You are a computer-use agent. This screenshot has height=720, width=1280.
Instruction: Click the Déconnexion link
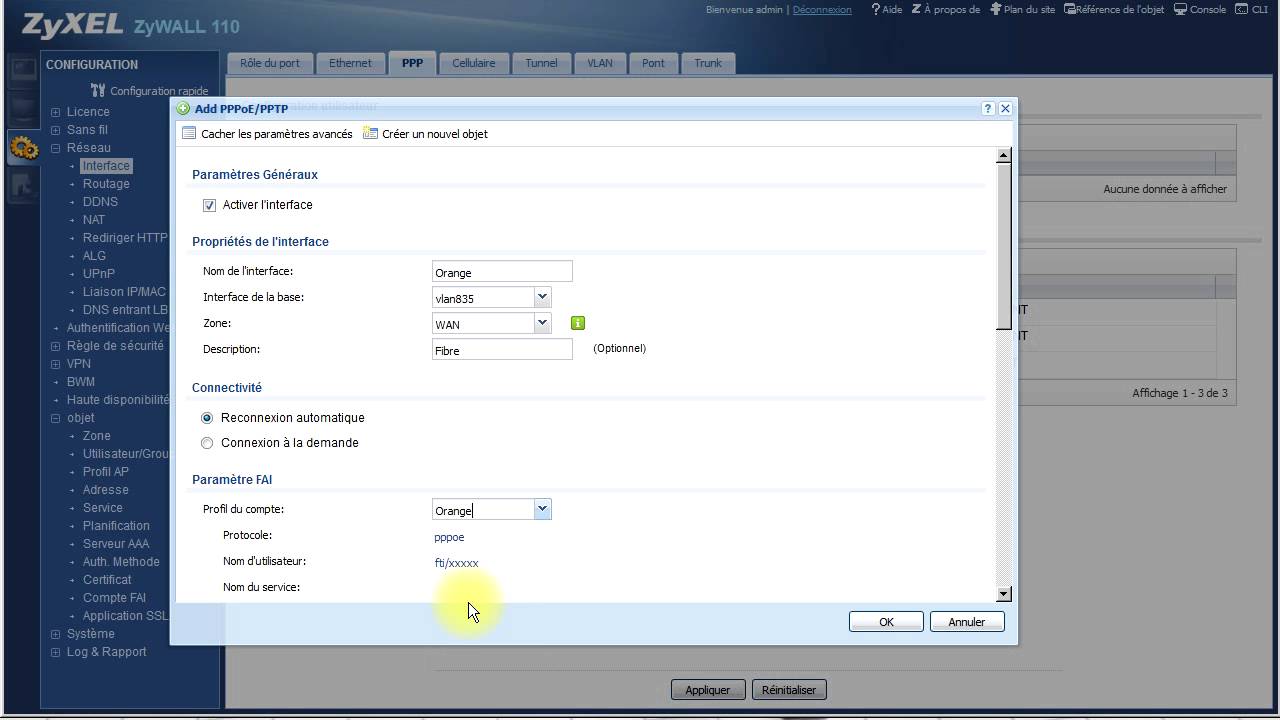coord(822,9)
